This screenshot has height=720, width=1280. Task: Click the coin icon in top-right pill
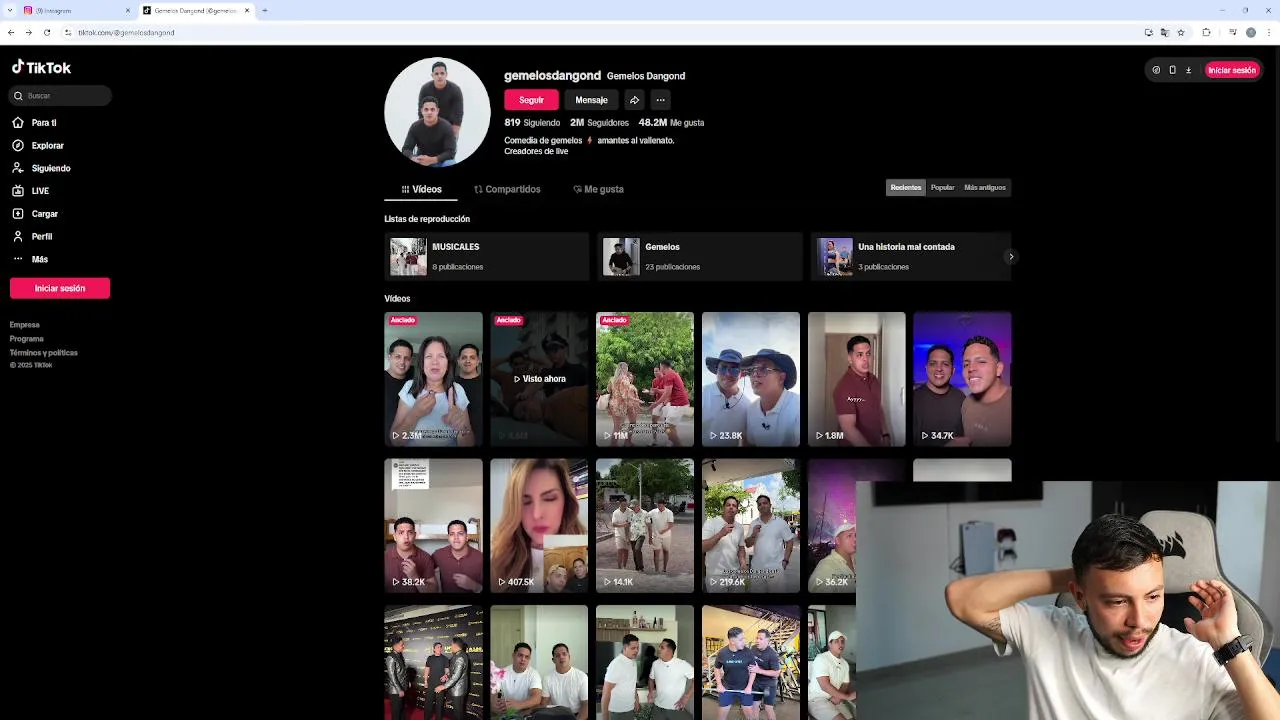coord(1156,70)
